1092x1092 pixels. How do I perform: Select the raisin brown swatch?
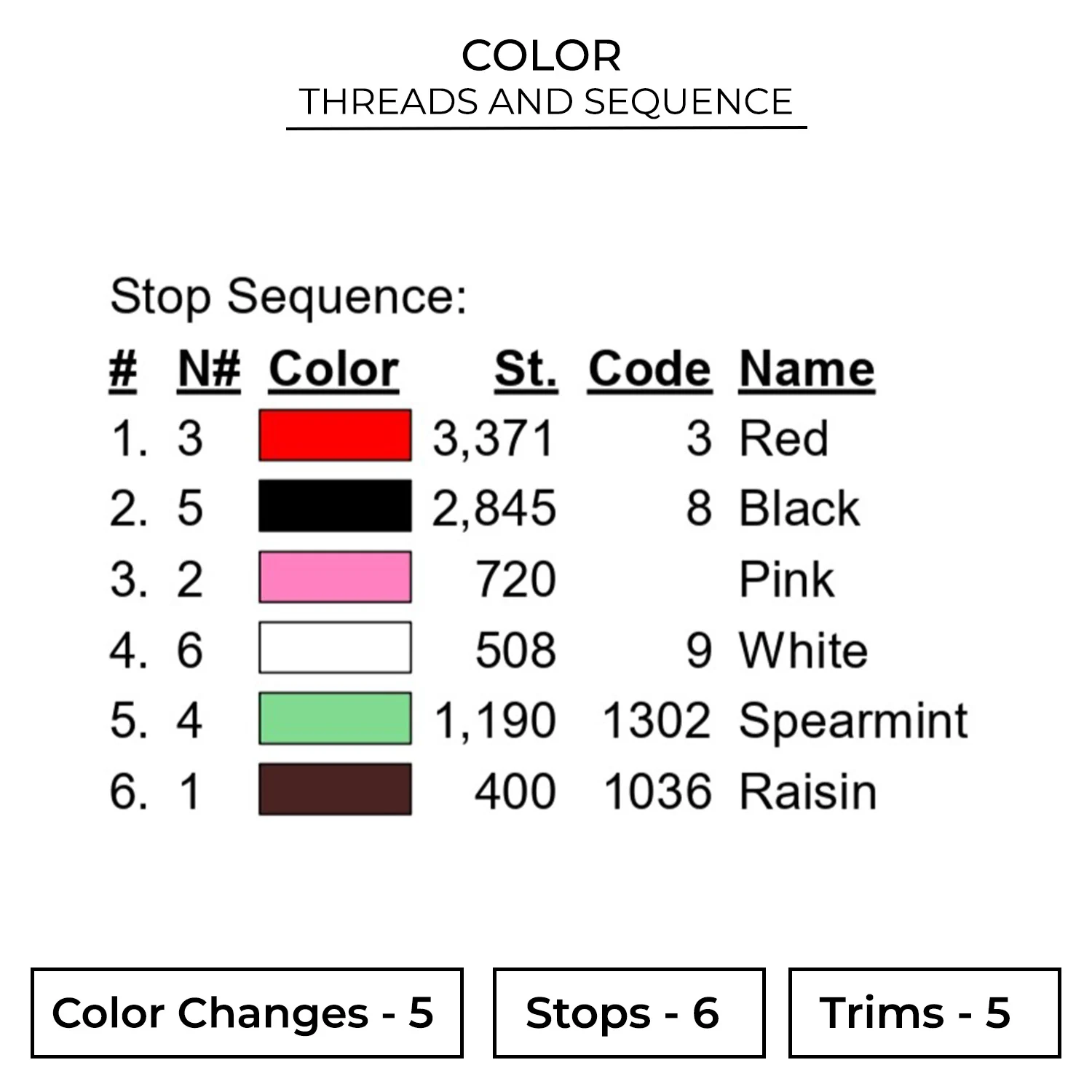pos(335,789)
